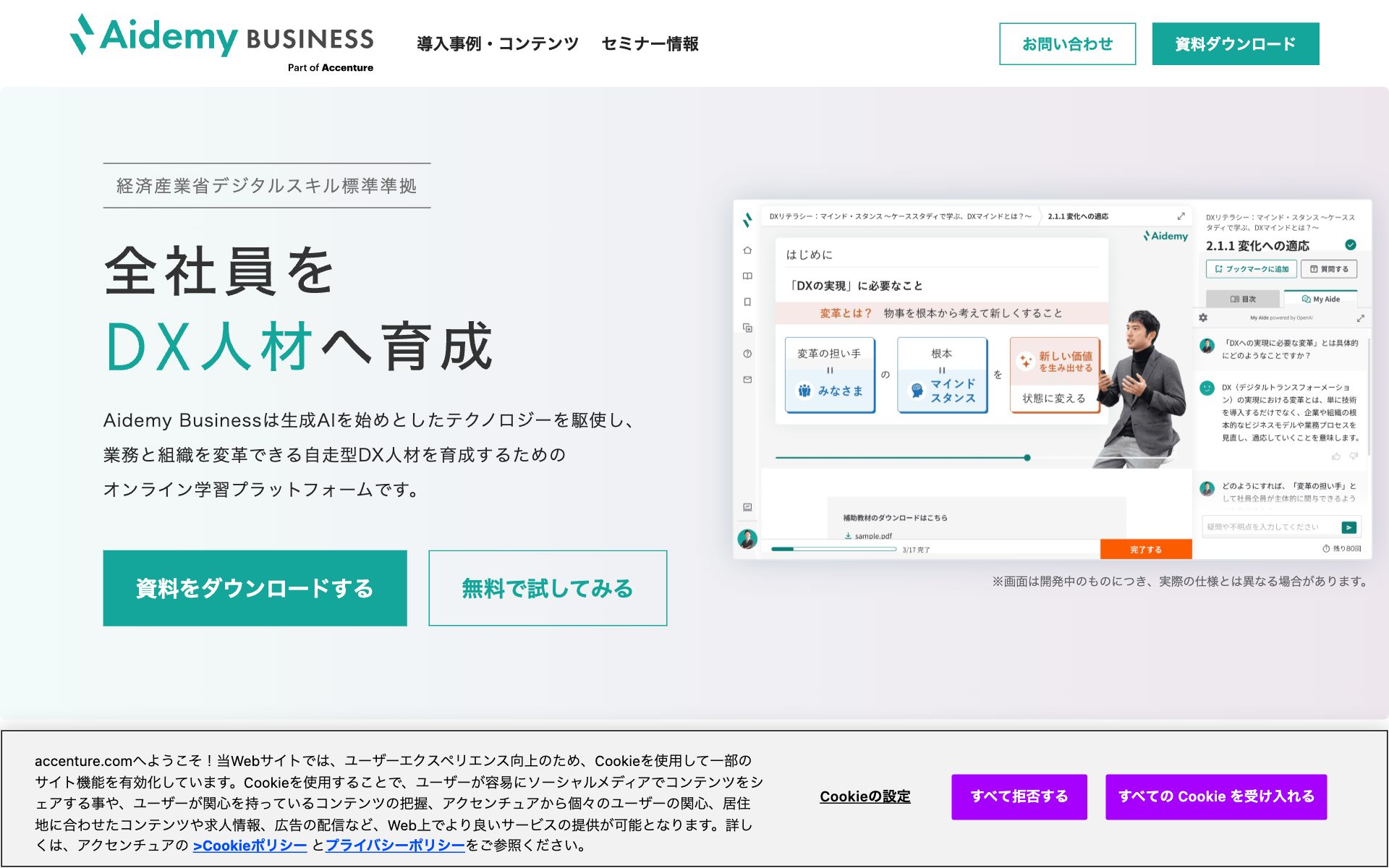Click the sample.pdf download link
Viewport: 1389px width, 868px height.
click(x=867, y=536)
